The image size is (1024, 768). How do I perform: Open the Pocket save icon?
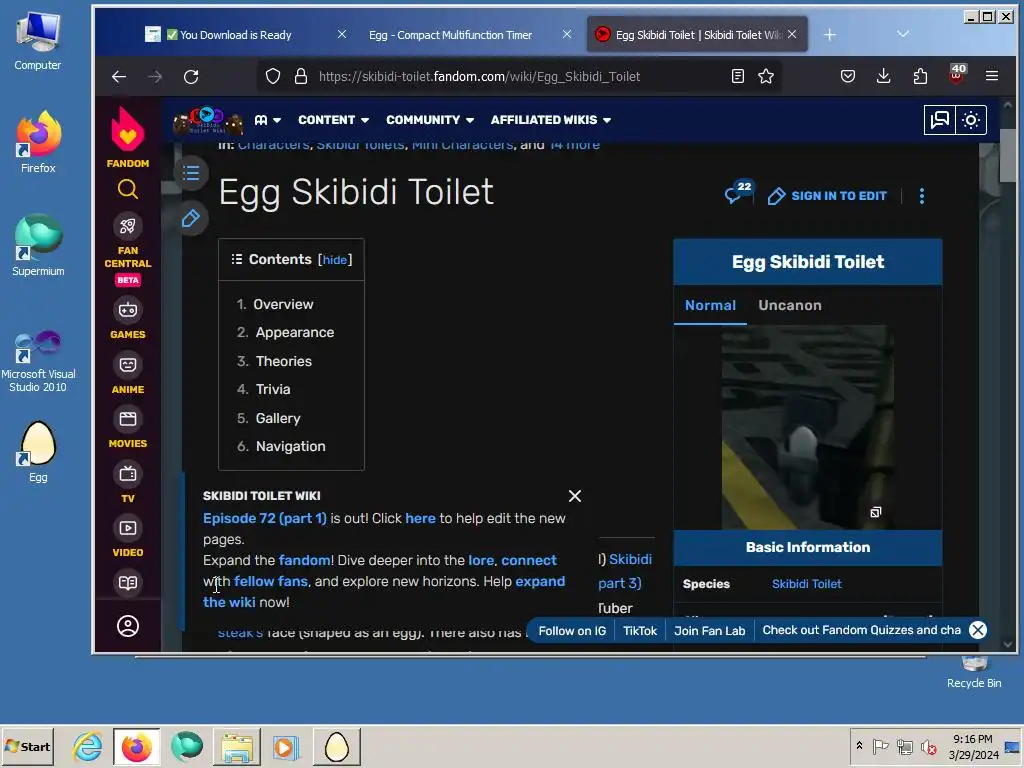848,76
